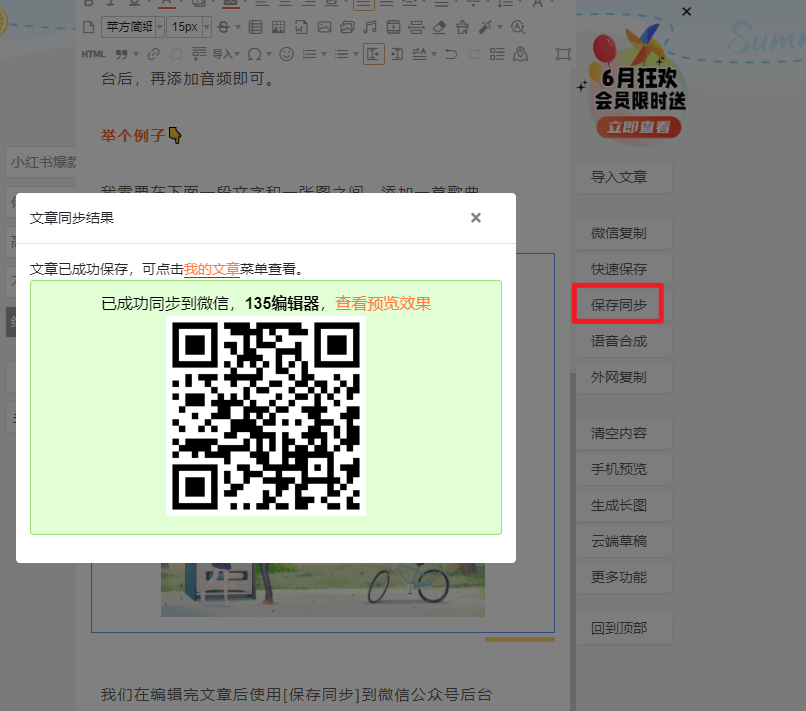
Task: Open the 导入 import dropdown
Action: (x=226, y=54)
